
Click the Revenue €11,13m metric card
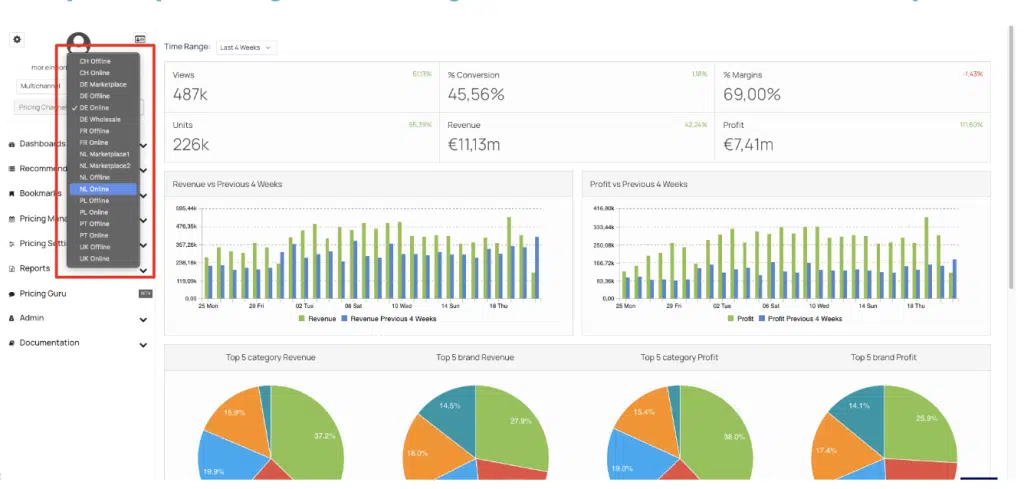pyautogui.click(x=577, y=138)
